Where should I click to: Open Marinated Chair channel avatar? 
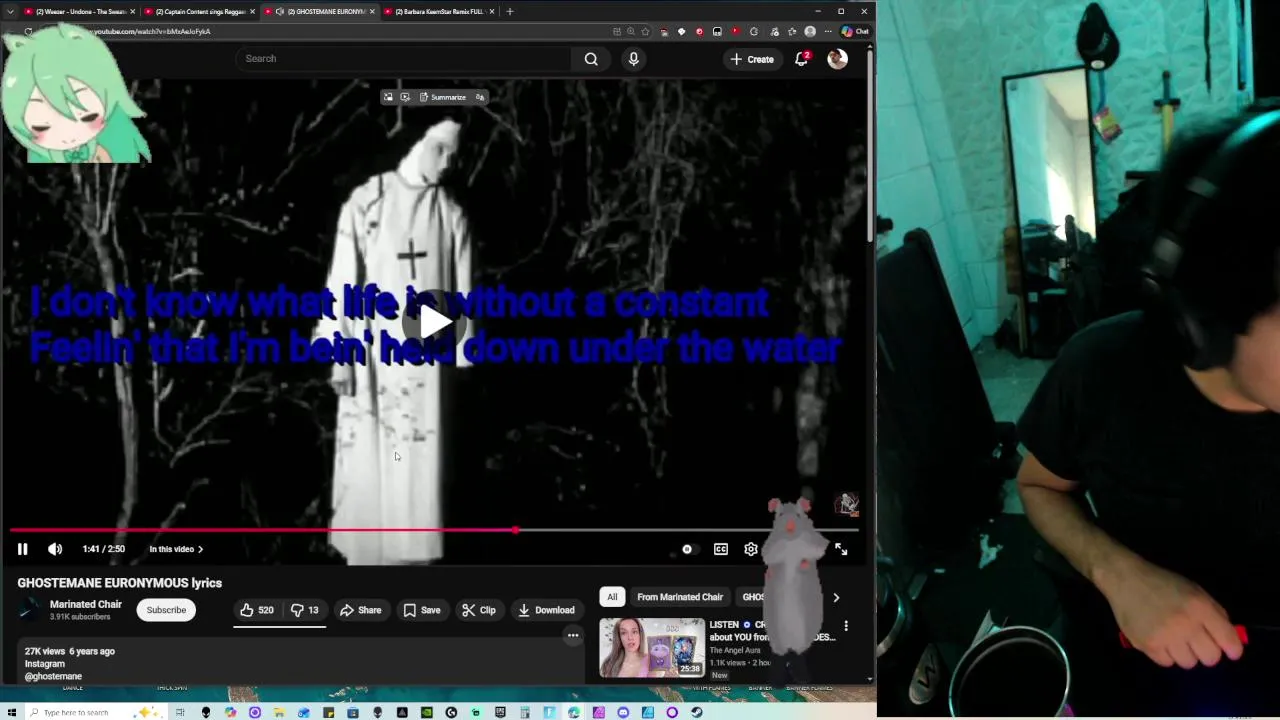(30, 610)
